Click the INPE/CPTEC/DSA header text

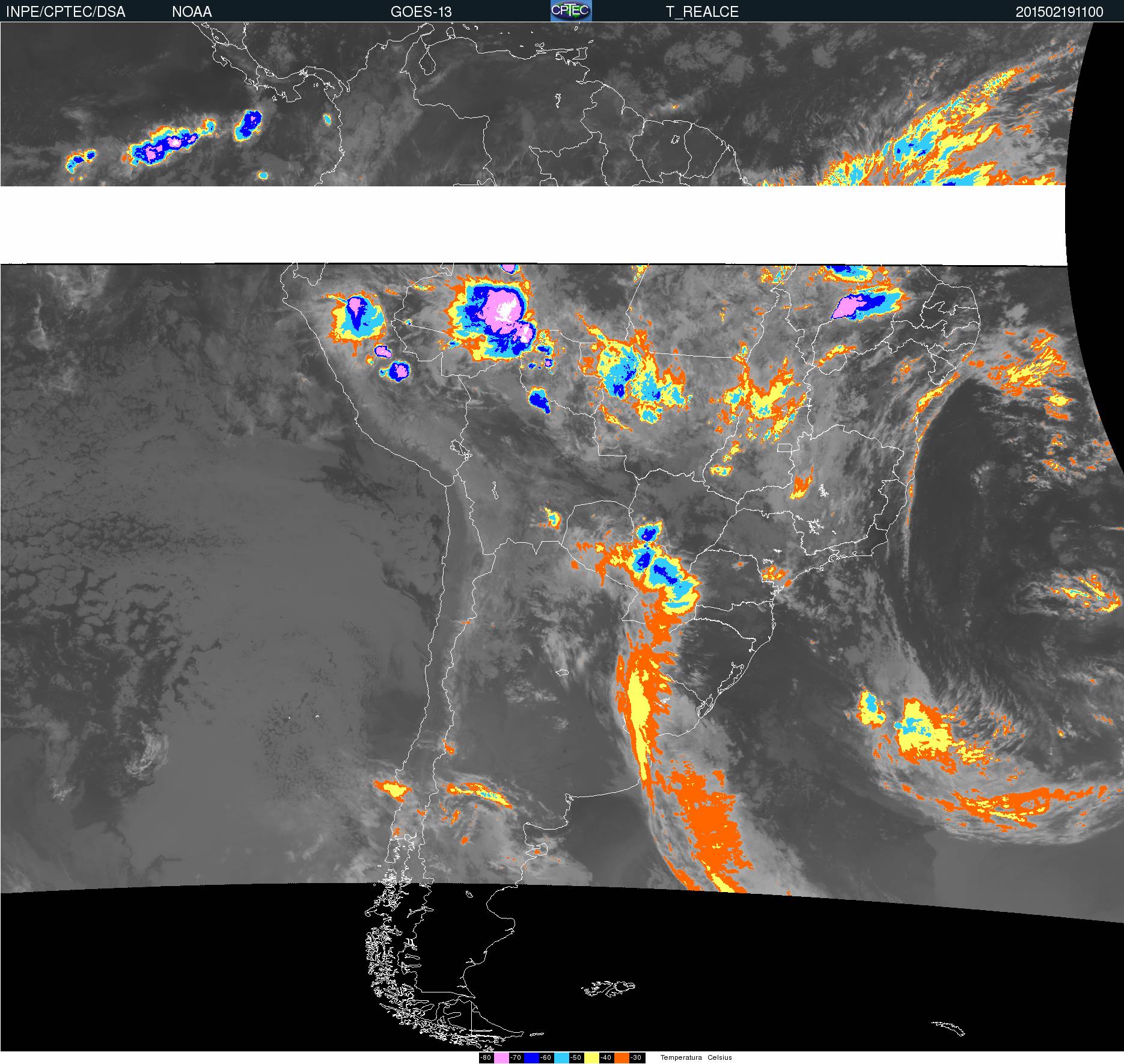[x=66, y=12]
